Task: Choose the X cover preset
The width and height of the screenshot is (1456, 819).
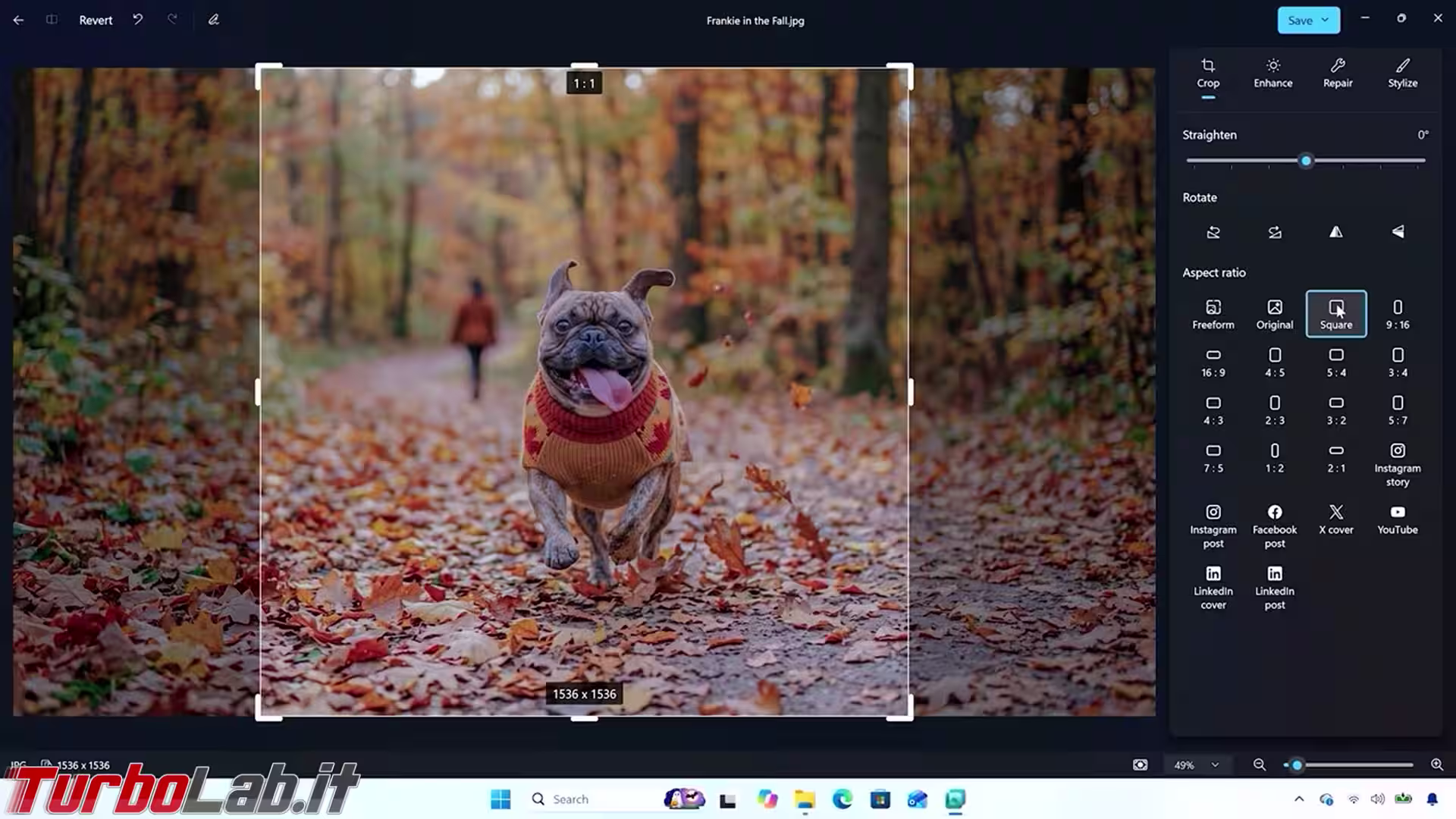Action: click(1336, 519)
